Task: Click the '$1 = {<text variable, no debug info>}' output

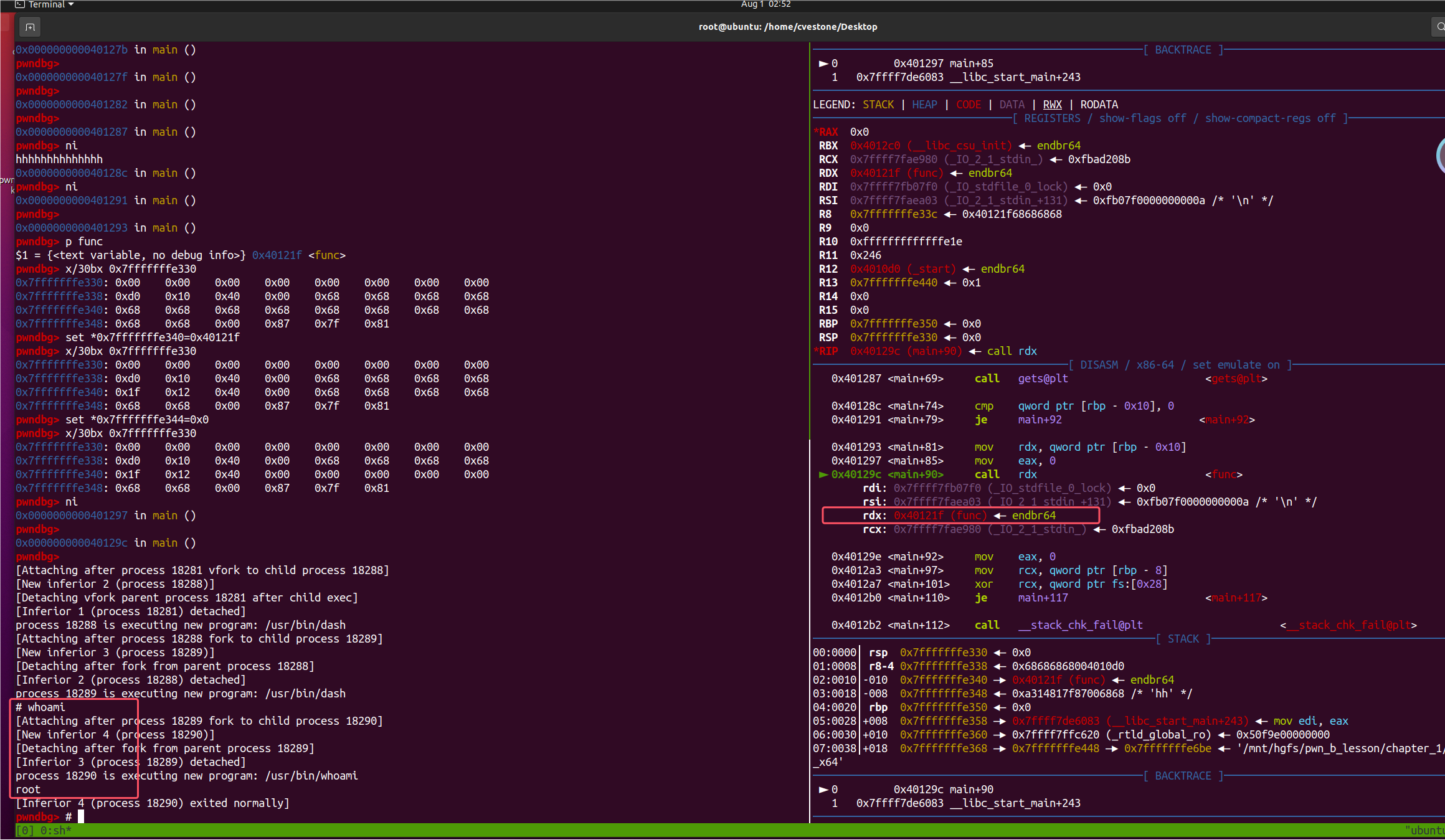Action: (181, 255)
